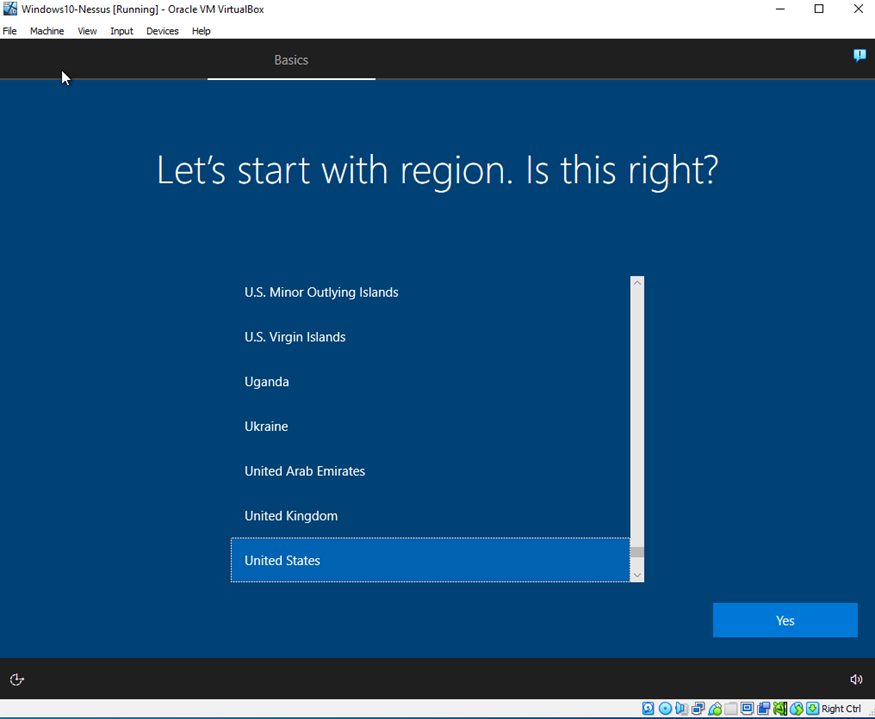Viewport: 875px width, 719px height.
Task: Click the optical disk status icon
Action: coord(665,709)
